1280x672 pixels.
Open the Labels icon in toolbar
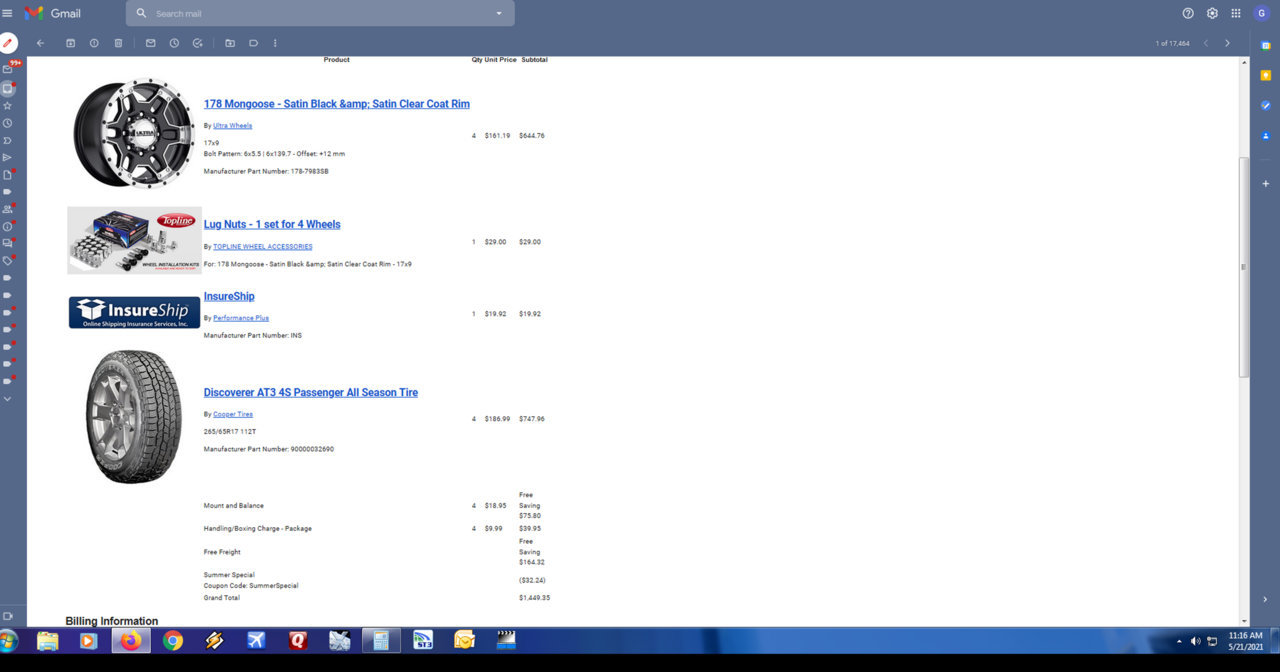(254, 43)
